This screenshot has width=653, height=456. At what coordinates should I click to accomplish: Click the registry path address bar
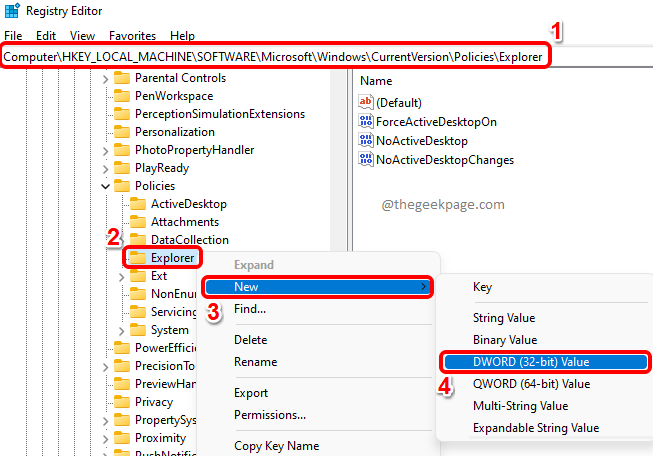pyautogui.click(x=274, y=57)
